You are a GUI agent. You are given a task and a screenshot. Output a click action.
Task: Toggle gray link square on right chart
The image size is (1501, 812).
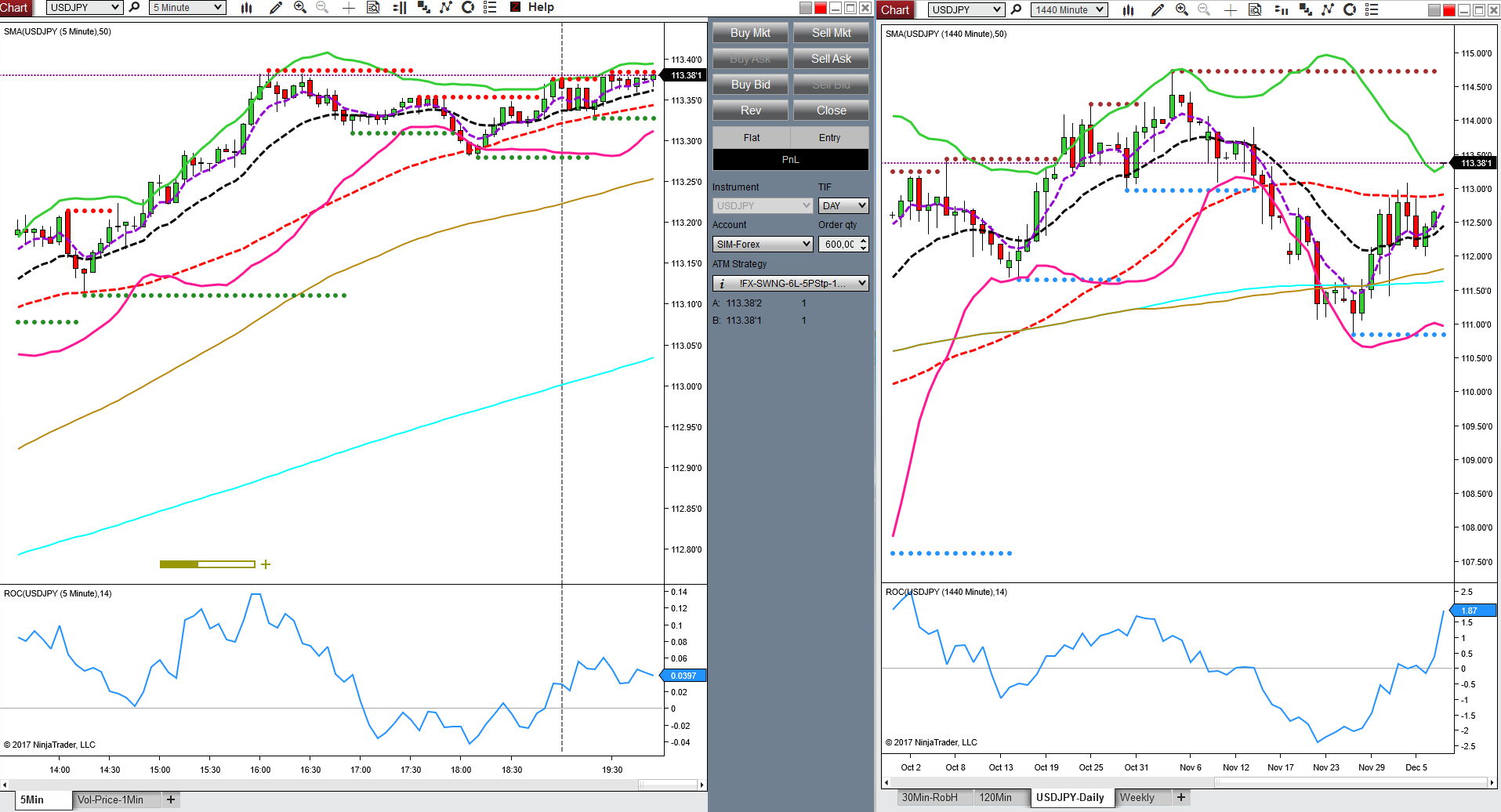1434,10
